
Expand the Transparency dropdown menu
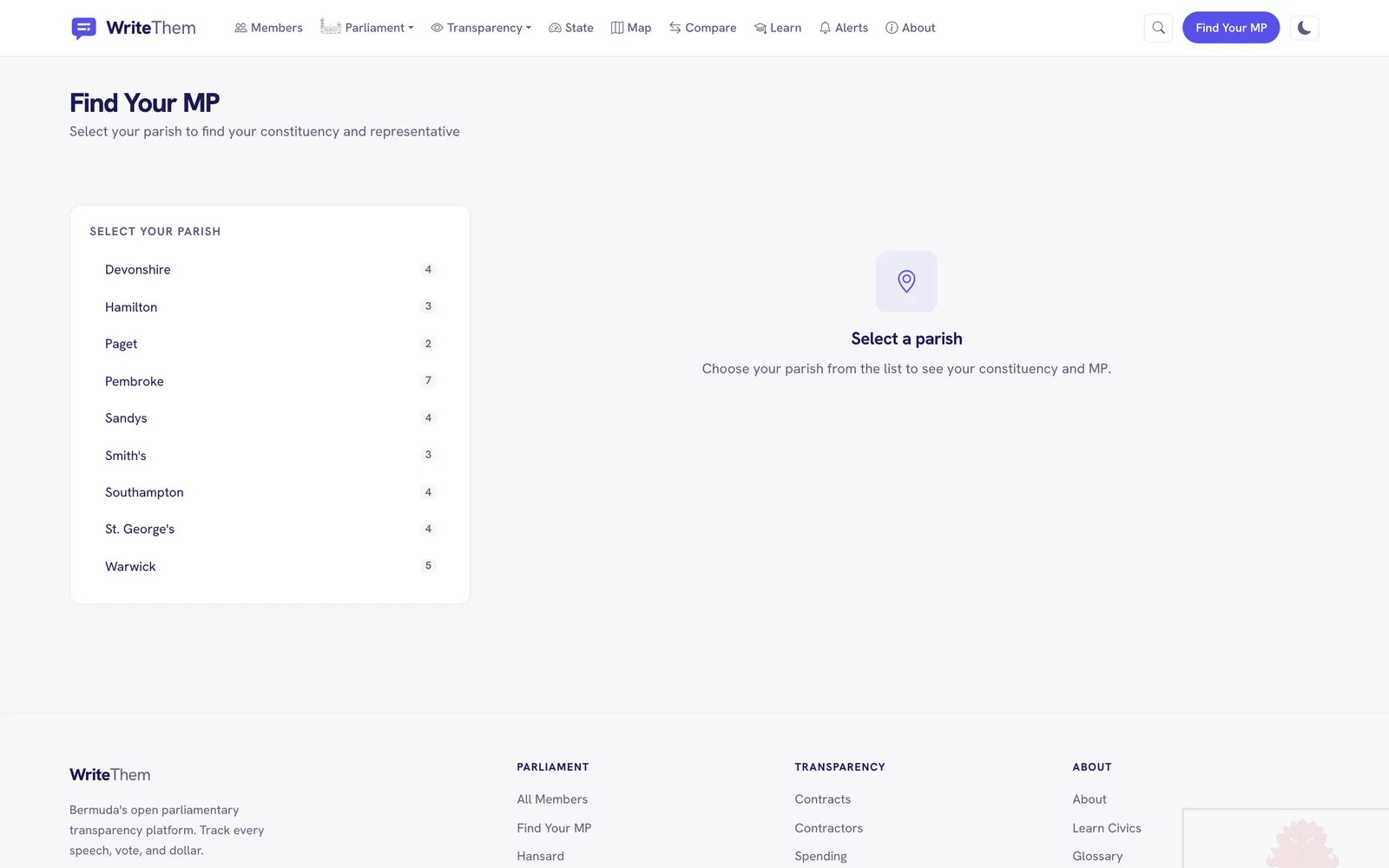(481, 28)
